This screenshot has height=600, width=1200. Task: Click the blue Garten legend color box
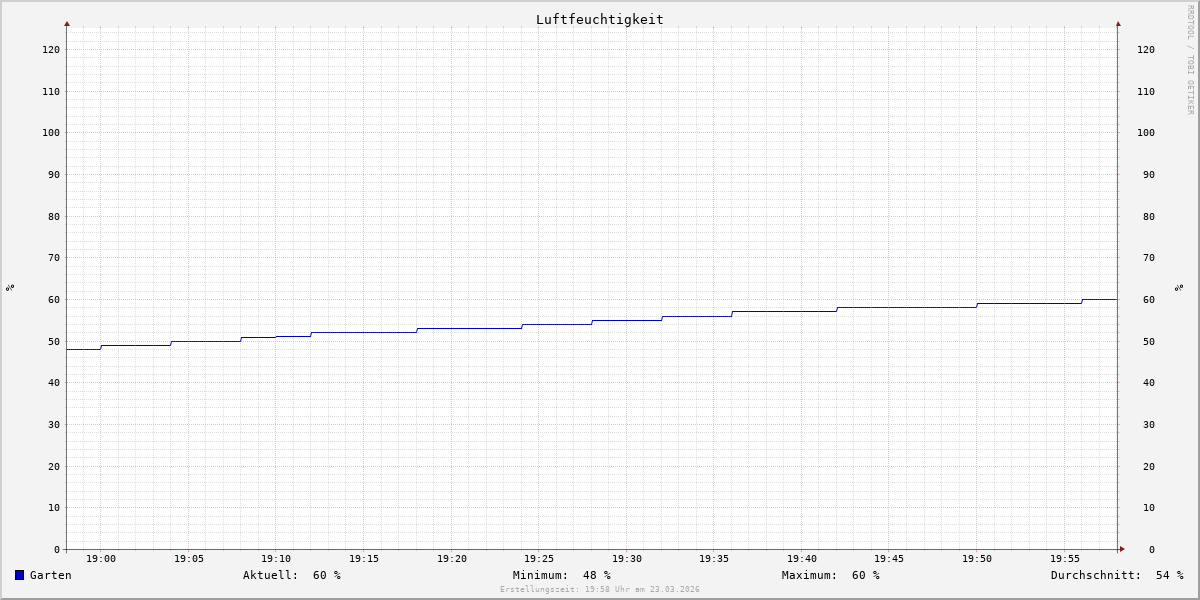click(x=19, y=575)
